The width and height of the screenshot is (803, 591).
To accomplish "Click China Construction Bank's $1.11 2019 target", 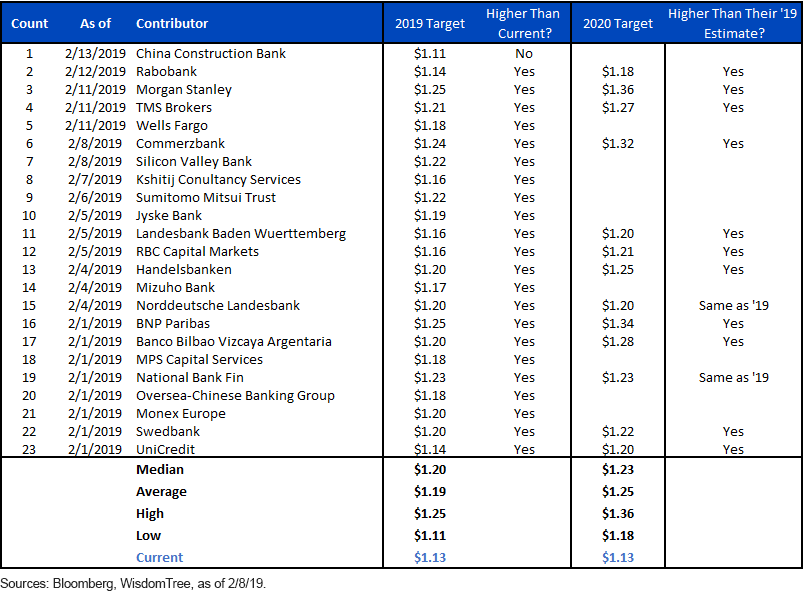I will [x=430, y=54].
